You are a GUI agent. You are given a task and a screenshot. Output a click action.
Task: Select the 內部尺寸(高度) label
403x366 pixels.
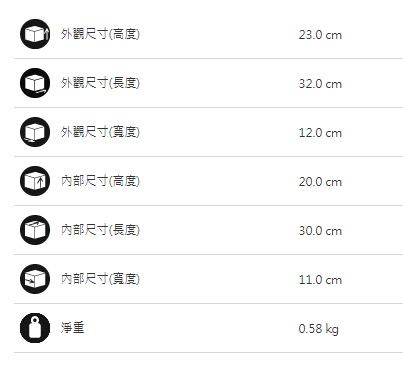click(100, 181)
